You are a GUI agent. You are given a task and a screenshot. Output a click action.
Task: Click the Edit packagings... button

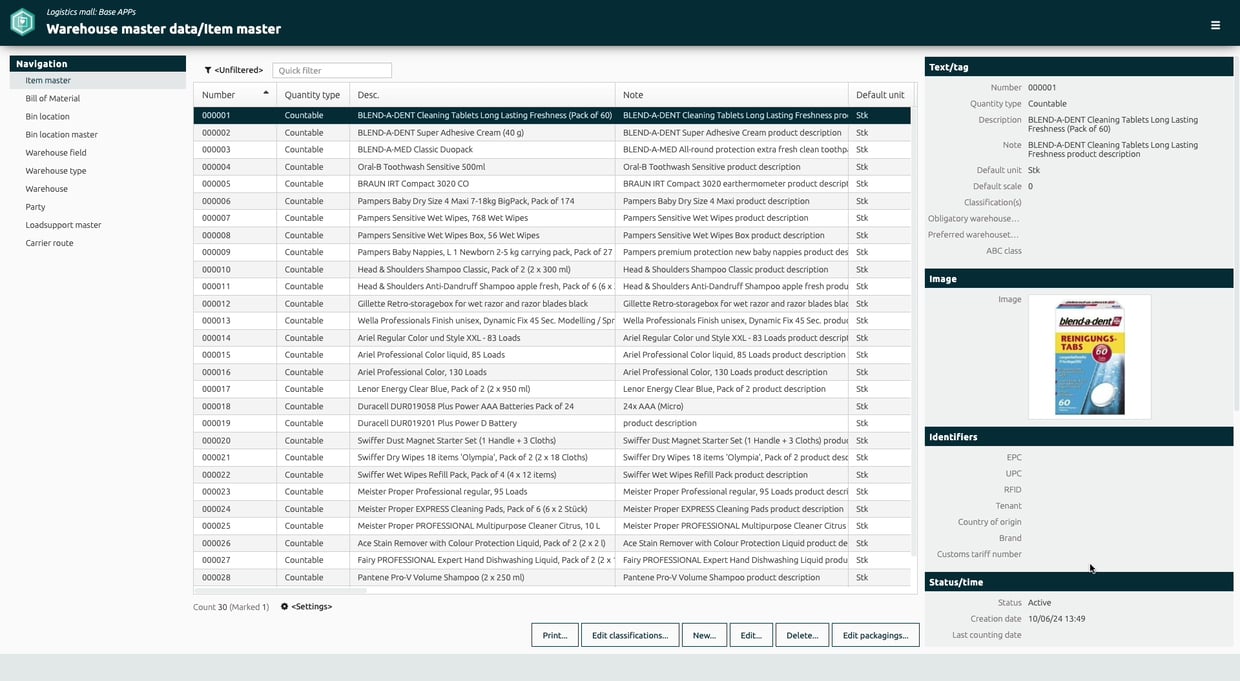coord(875,635)
